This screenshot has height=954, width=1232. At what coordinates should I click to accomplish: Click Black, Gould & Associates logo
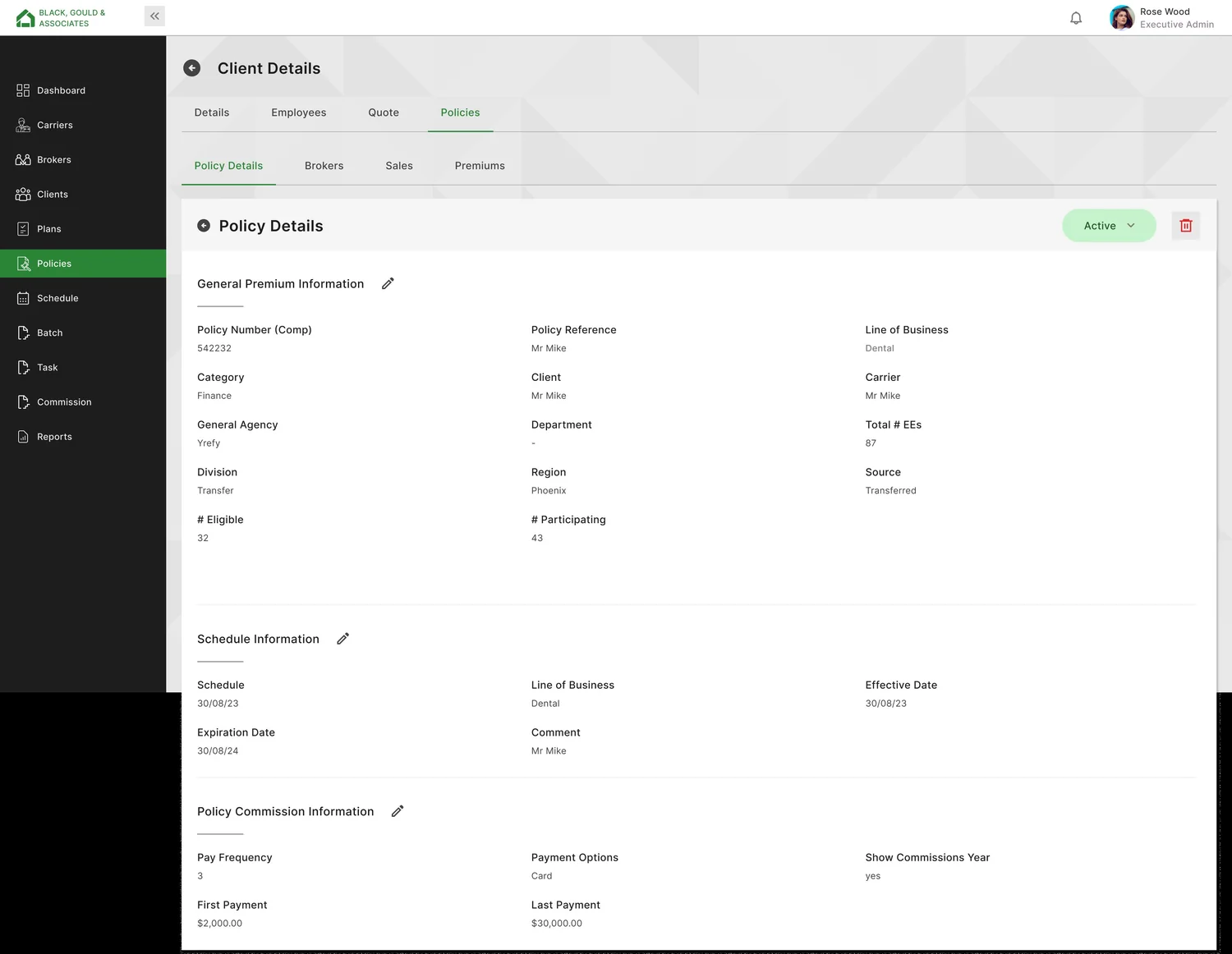coord(61,18)
